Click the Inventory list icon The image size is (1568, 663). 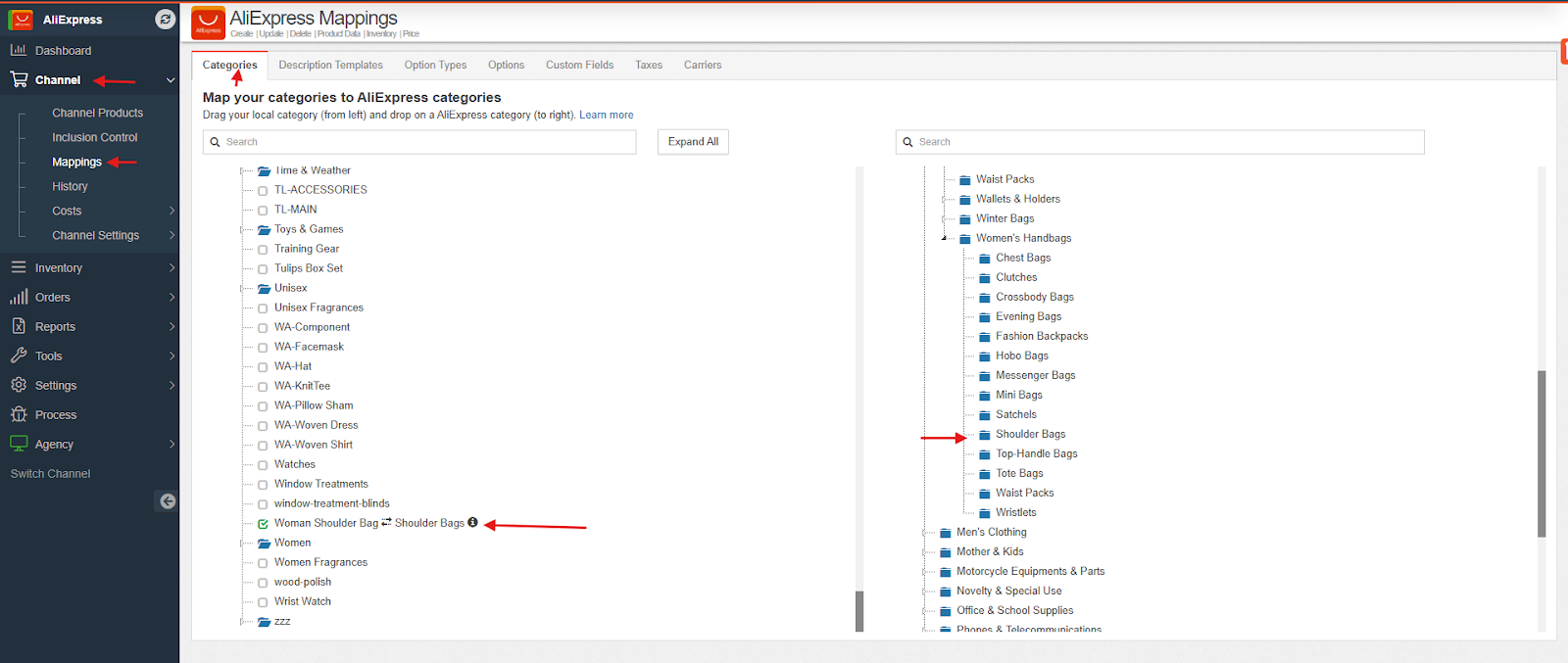point(19,267)
